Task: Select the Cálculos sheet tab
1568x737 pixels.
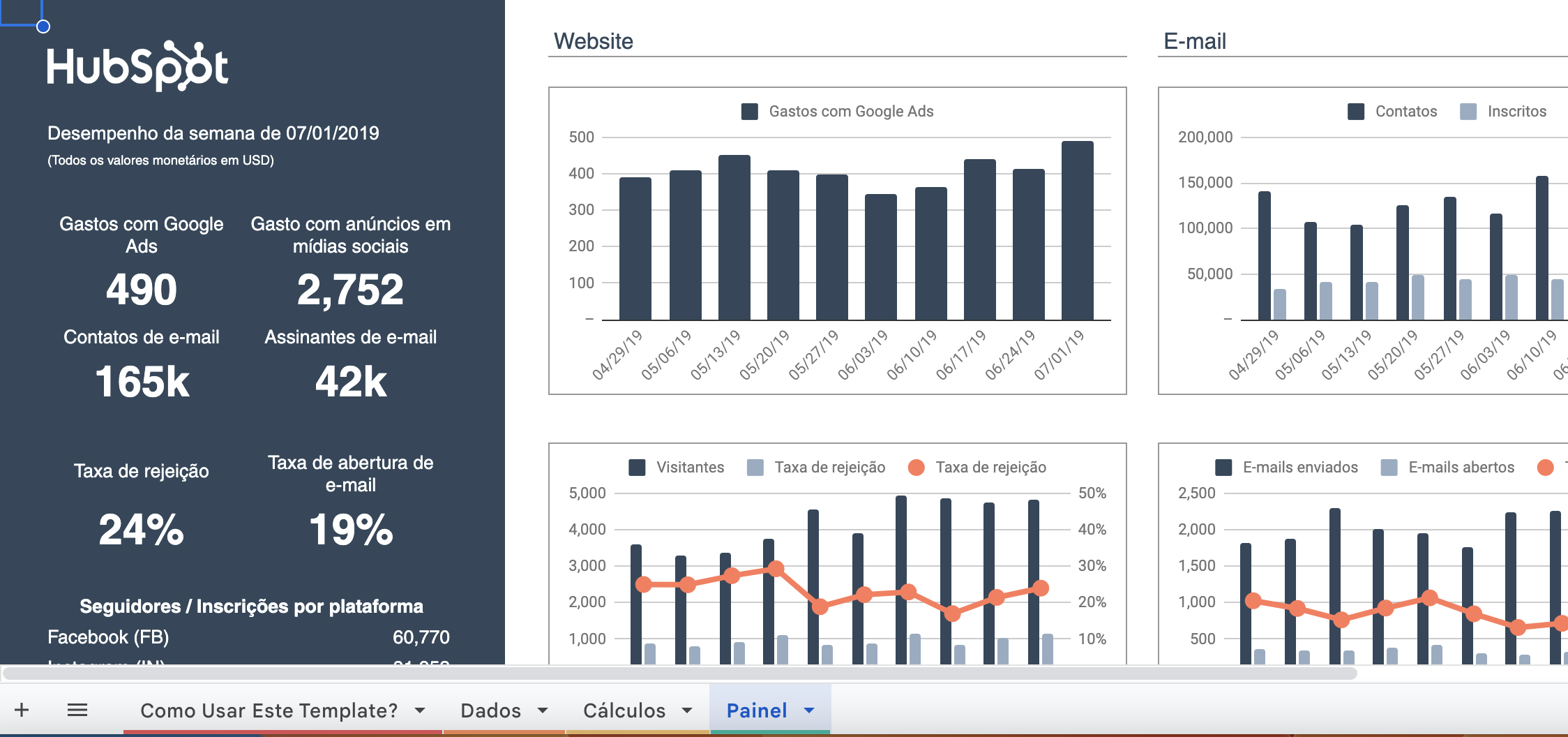Action: pyautogui.click(x=624, y=710)
